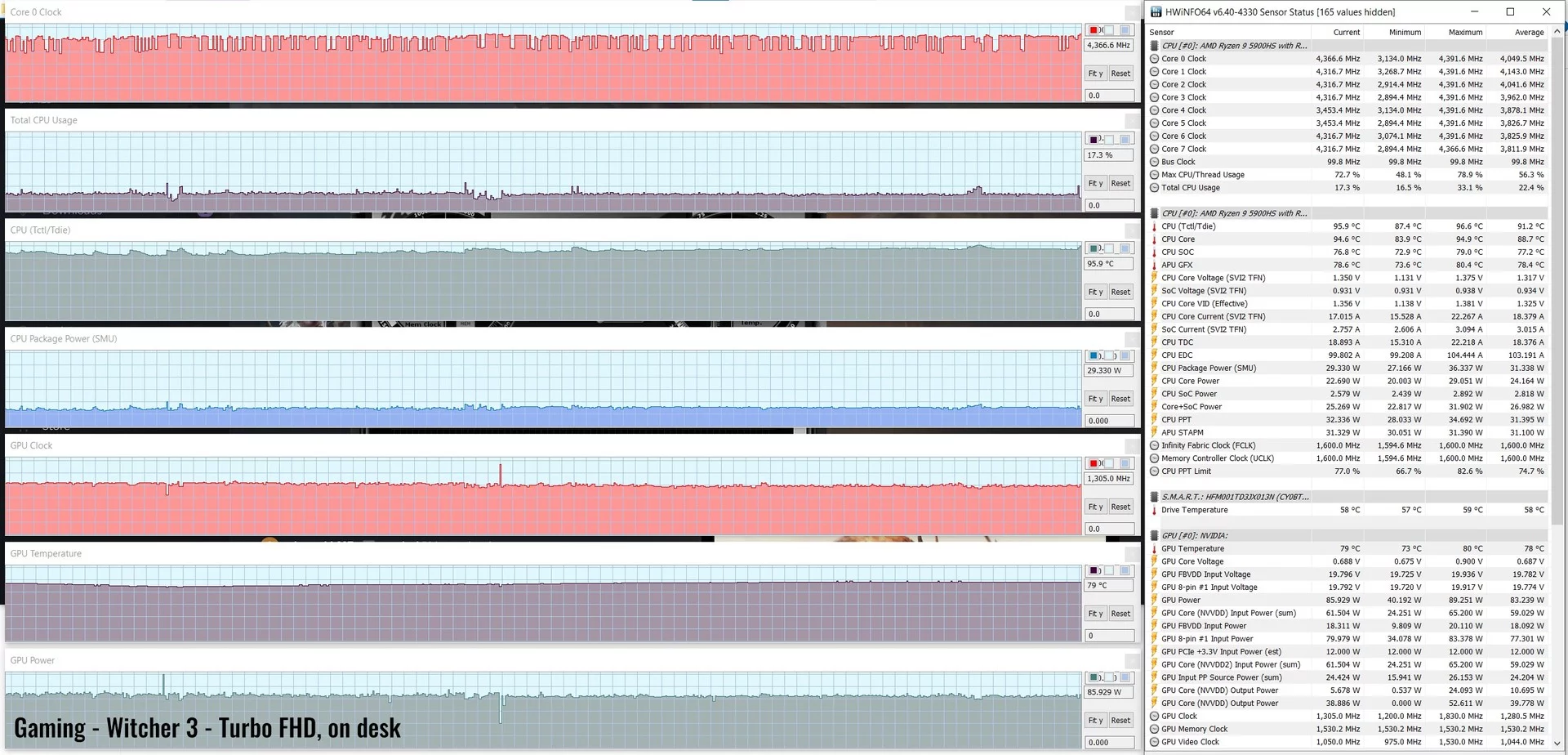The width and height of the screenshot is (1568, 755).
Task: Click the lightning icon next to CPU Package Power (SMU)
Action: [x=1154, y=369]
